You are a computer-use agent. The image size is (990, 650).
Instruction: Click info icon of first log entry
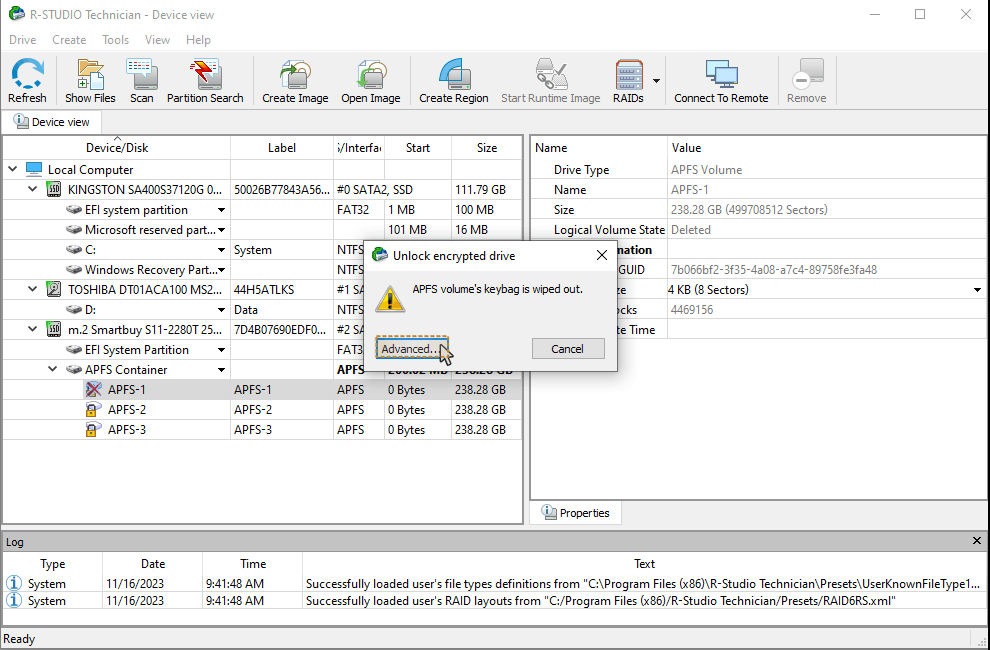[13, 583]
